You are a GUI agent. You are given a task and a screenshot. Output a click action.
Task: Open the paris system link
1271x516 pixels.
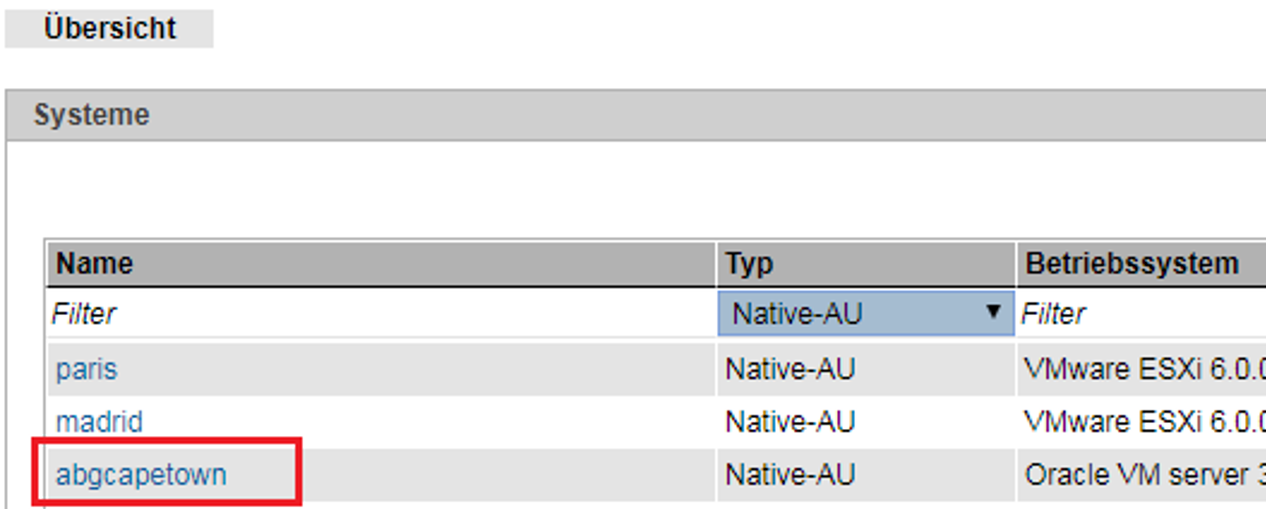coord(86,369)
